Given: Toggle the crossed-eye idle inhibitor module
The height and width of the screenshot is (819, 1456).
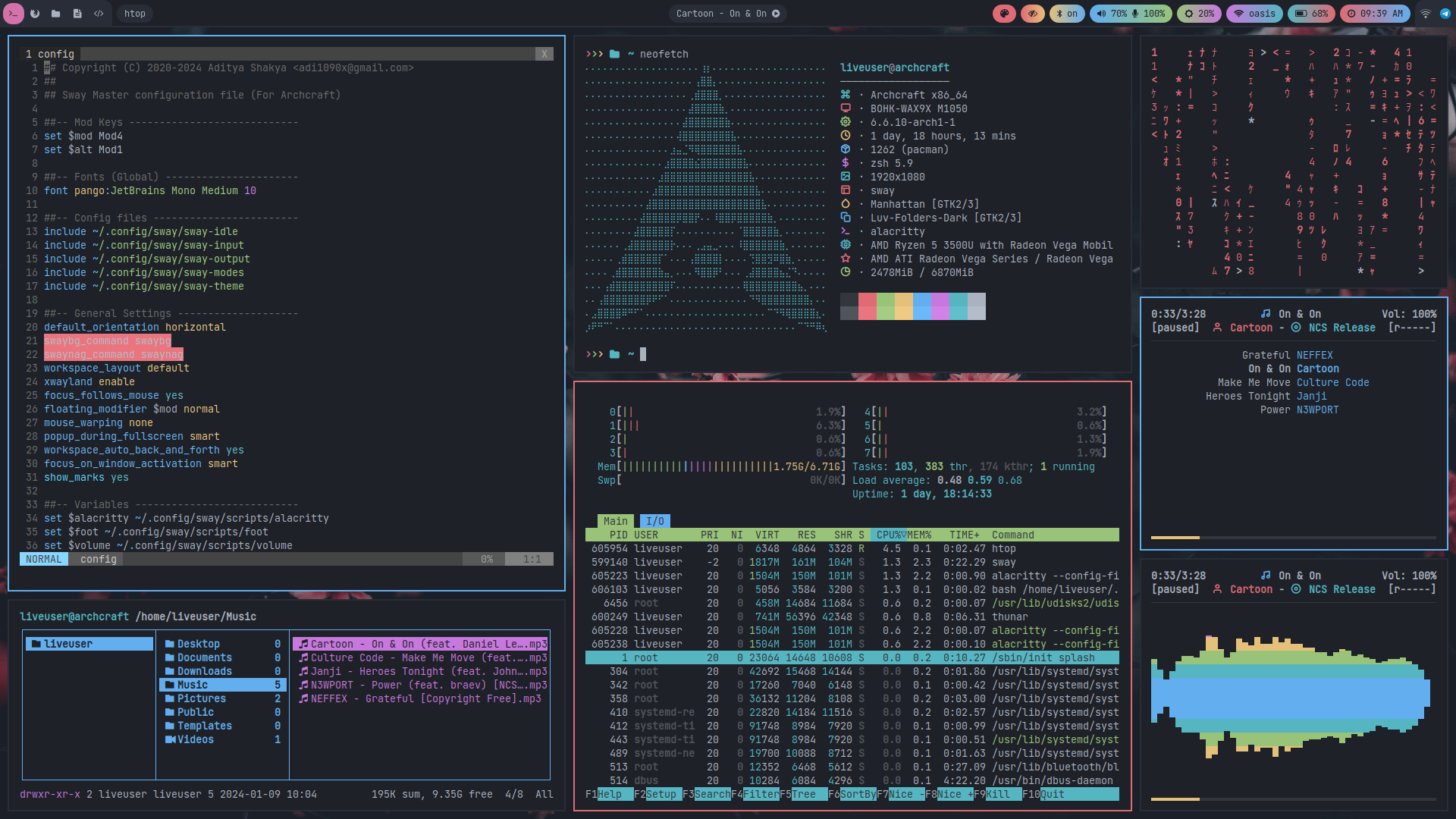Looking at the screenshot, I should pyautogui.click(x=1032, y=14).
